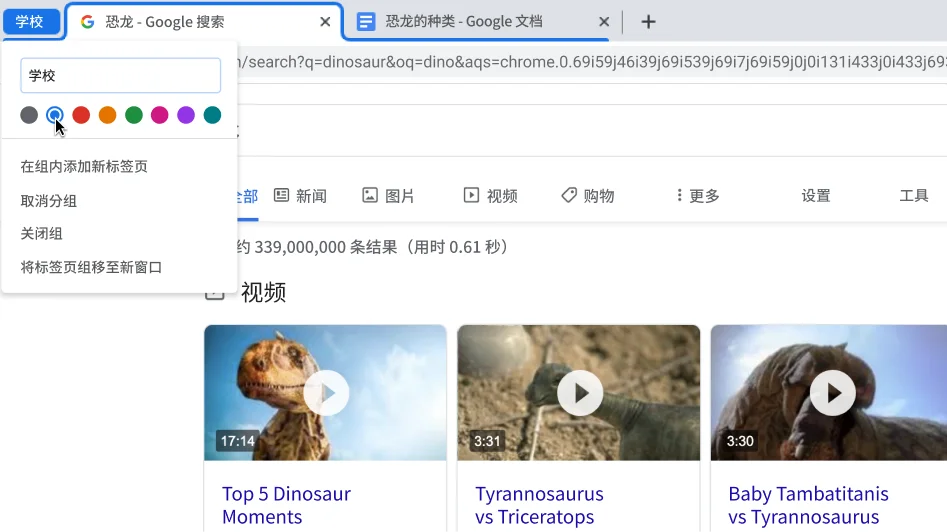The width and height of the screenshot is (947, 532).
Task: Open a new tab with plus button
Action: pyautogui.click(x=648, y=22)
